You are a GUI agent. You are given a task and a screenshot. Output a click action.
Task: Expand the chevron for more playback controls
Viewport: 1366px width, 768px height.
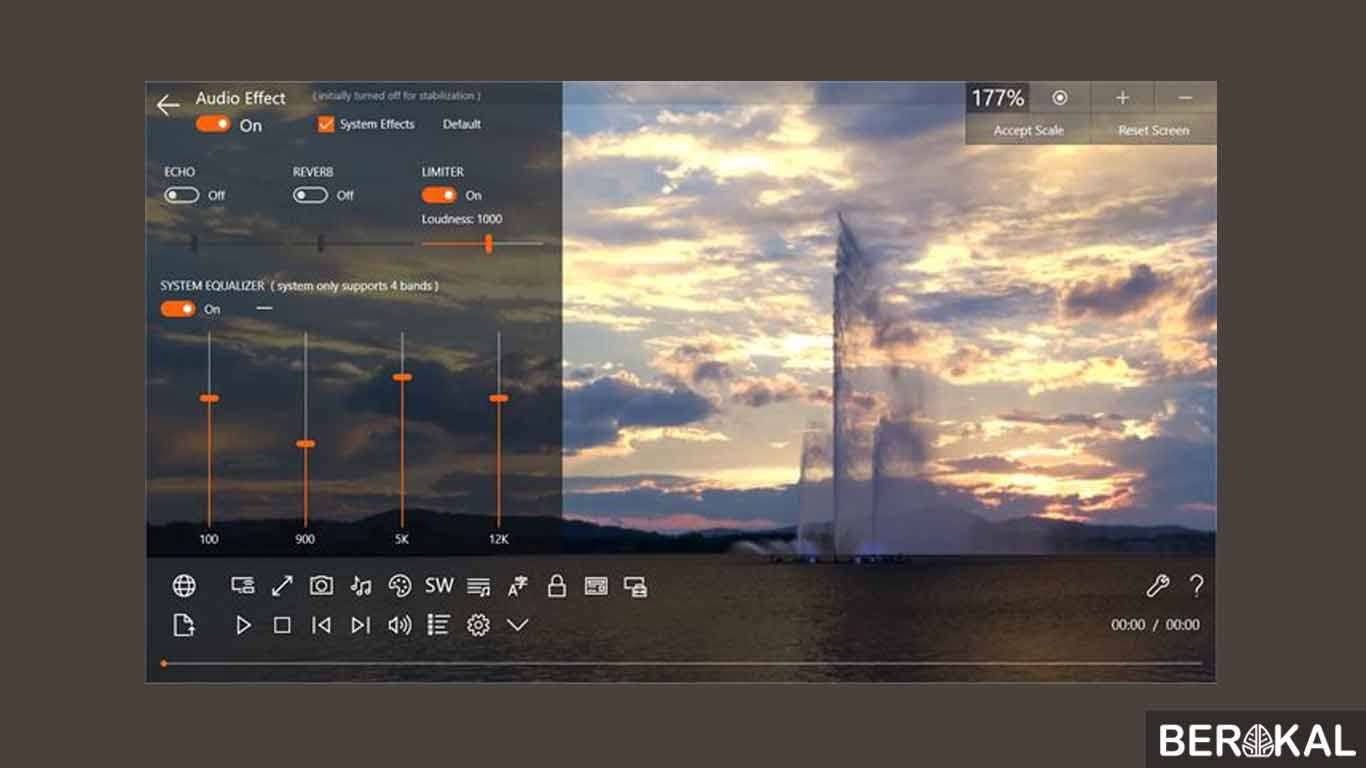517,623
